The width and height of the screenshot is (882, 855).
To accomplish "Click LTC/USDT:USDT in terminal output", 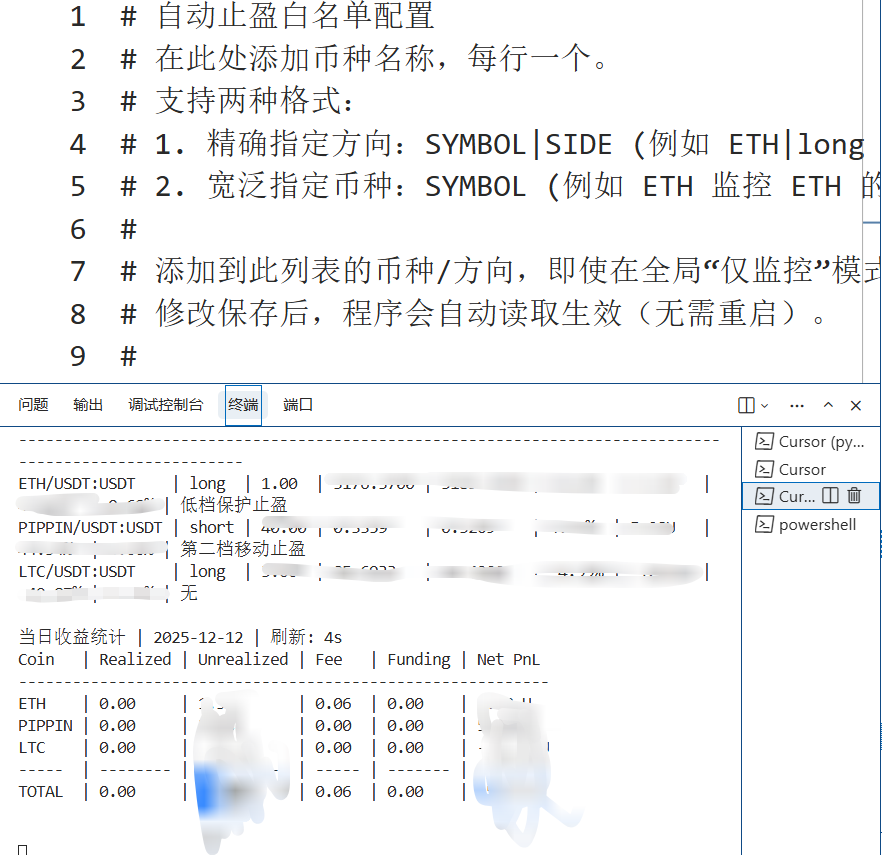I will [77, 572].
